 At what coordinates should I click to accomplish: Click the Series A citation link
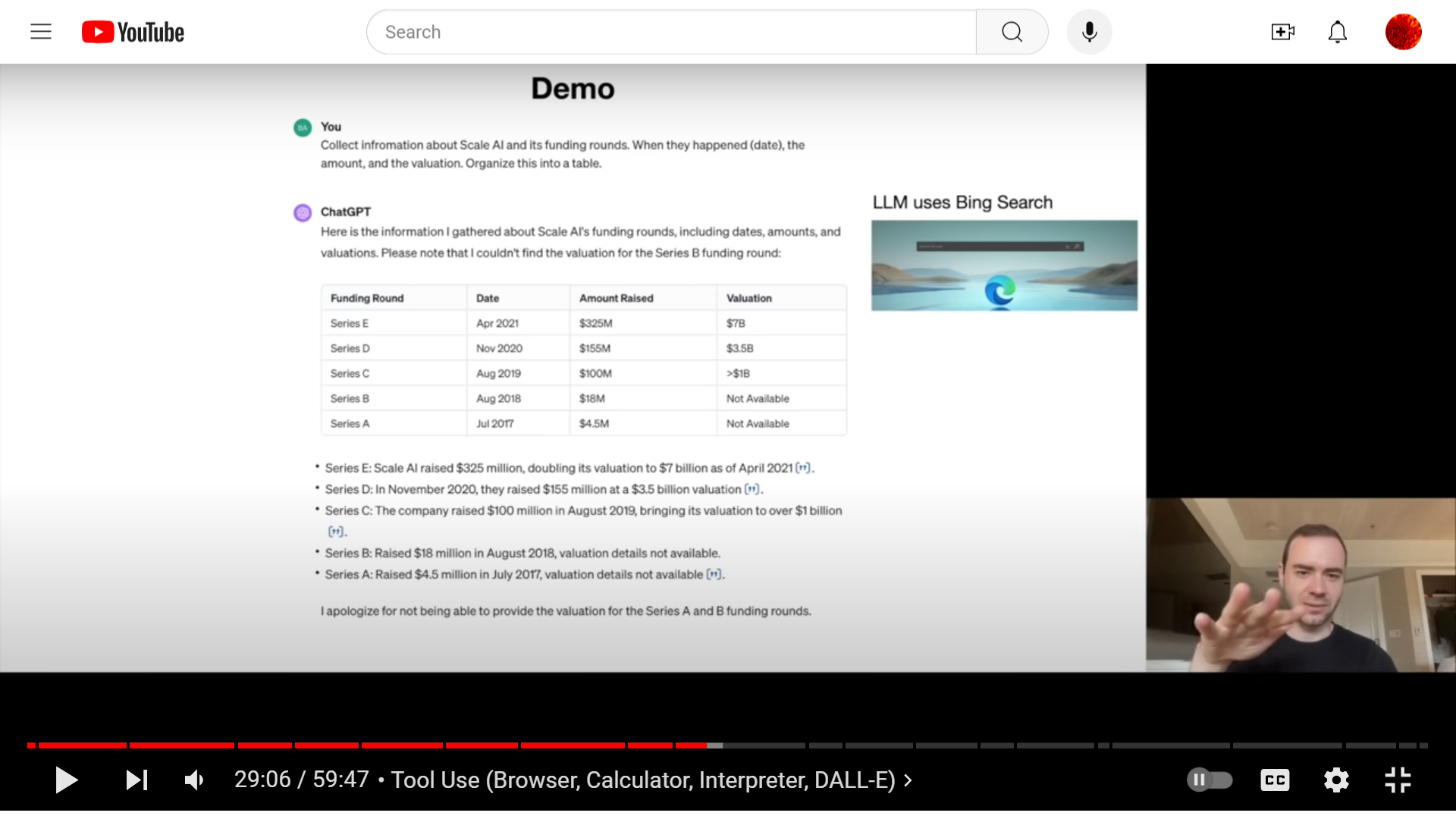coord(714,574)
